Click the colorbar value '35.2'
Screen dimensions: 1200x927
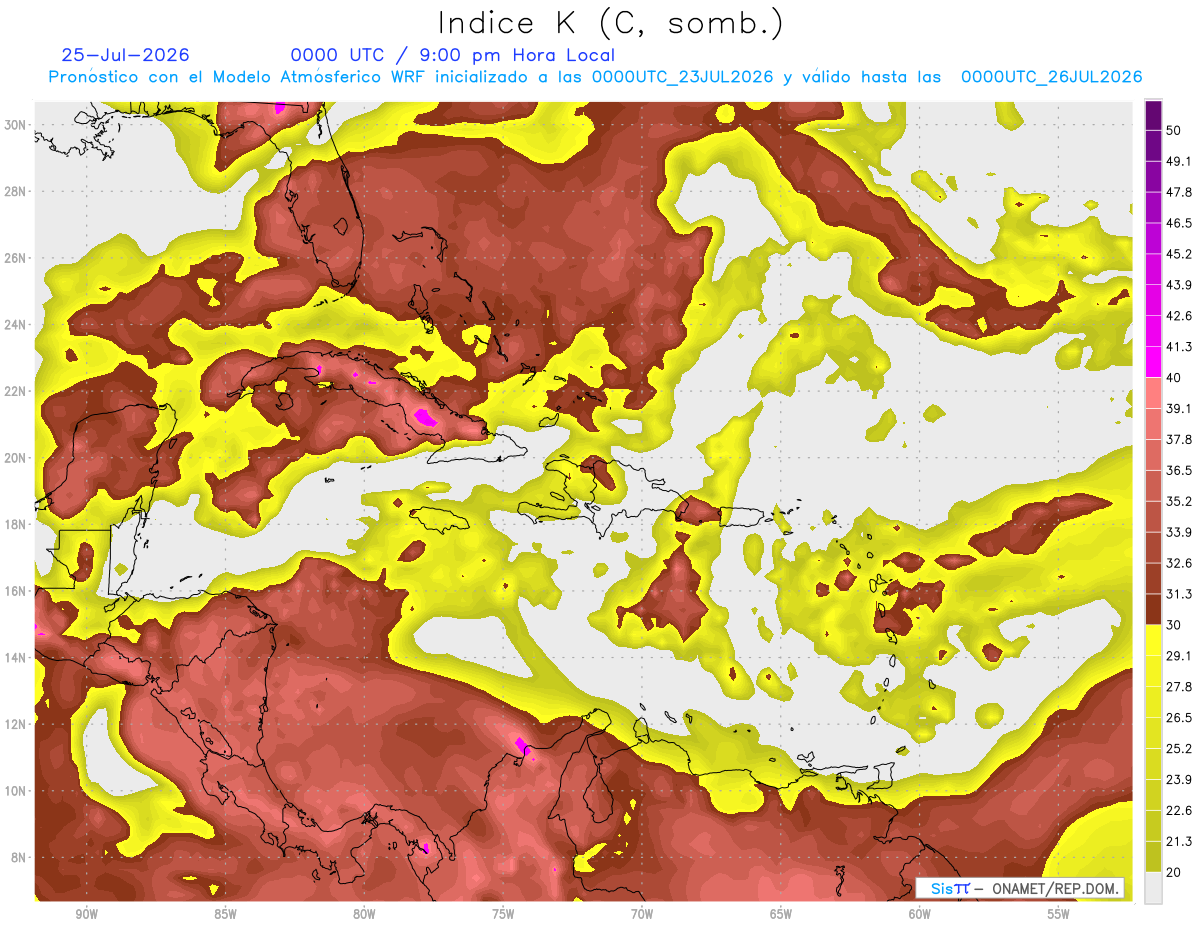1179,501
